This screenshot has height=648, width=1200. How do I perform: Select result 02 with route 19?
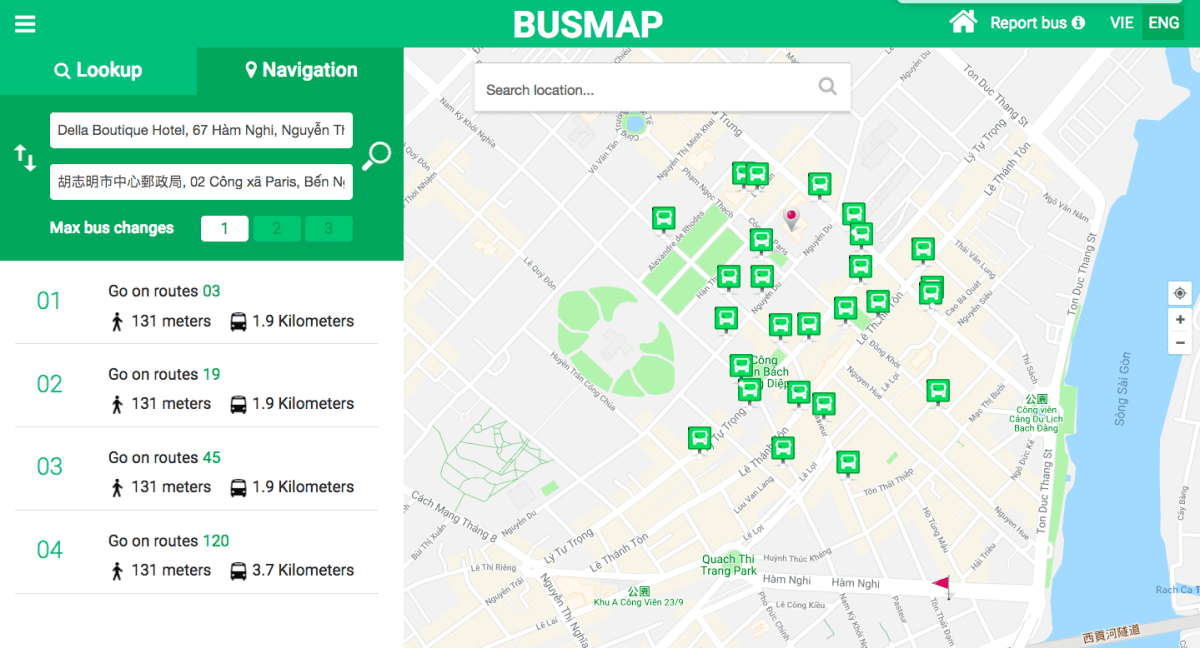tap(196, 385)
